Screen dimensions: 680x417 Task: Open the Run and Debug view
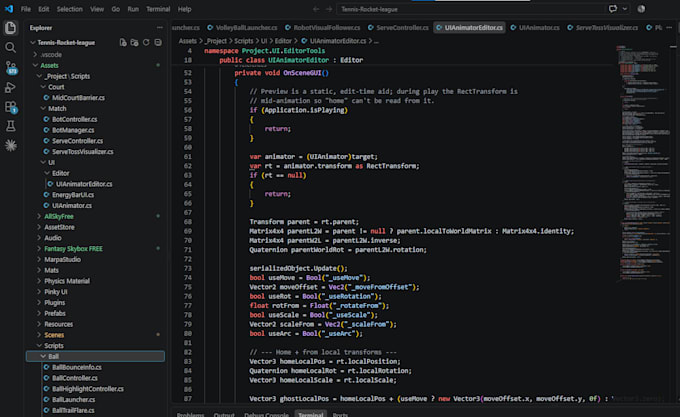pos(10,87)
